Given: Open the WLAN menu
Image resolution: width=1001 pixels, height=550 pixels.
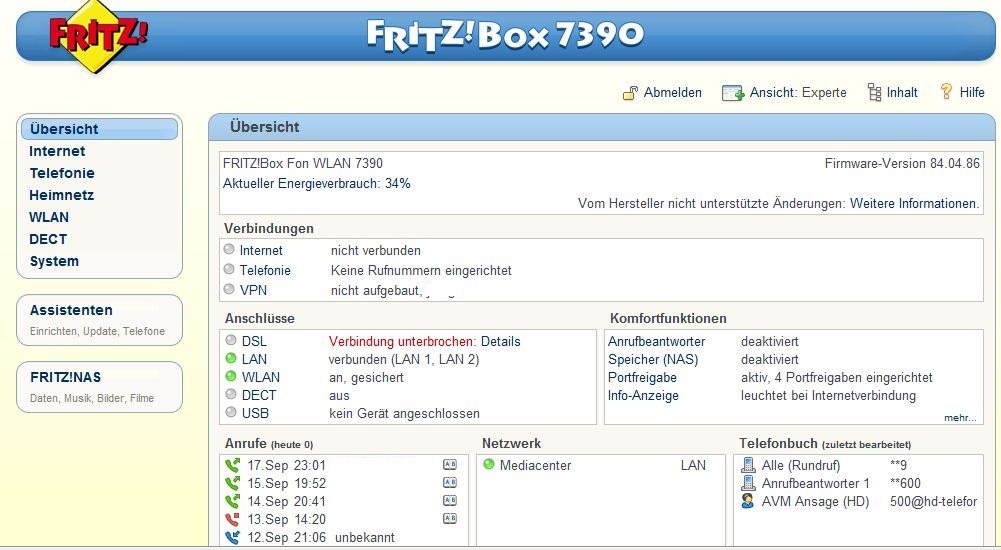Looking at the screenshot, I should [49, 217].
